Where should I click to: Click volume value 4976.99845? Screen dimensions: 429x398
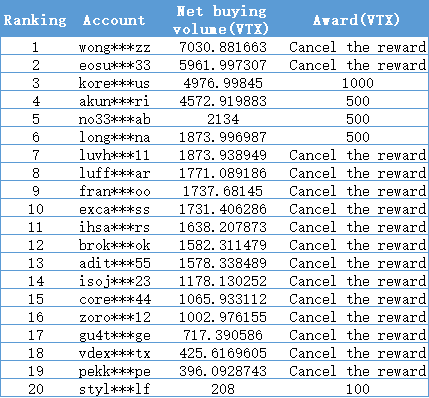pos(223,83)
